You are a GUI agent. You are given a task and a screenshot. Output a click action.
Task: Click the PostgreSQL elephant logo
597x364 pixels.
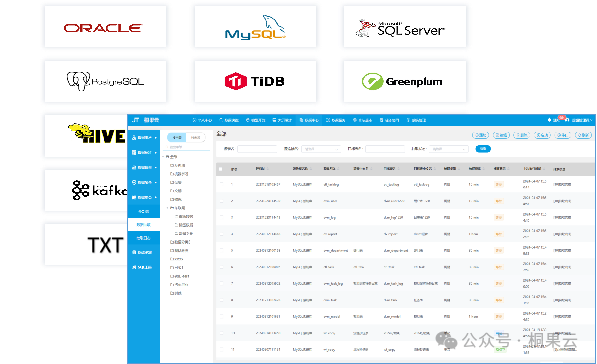coord(105,81)
